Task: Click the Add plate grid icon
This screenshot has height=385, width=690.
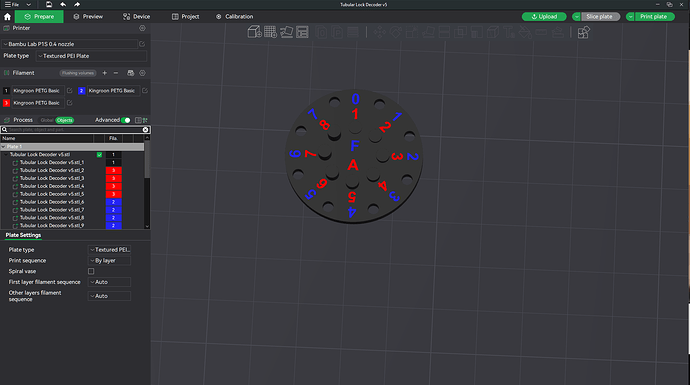Action: pos(270,32)
